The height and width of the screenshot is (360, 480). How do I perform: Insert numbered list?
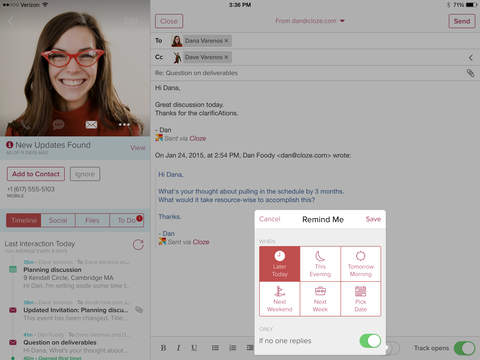coord(233,348)
